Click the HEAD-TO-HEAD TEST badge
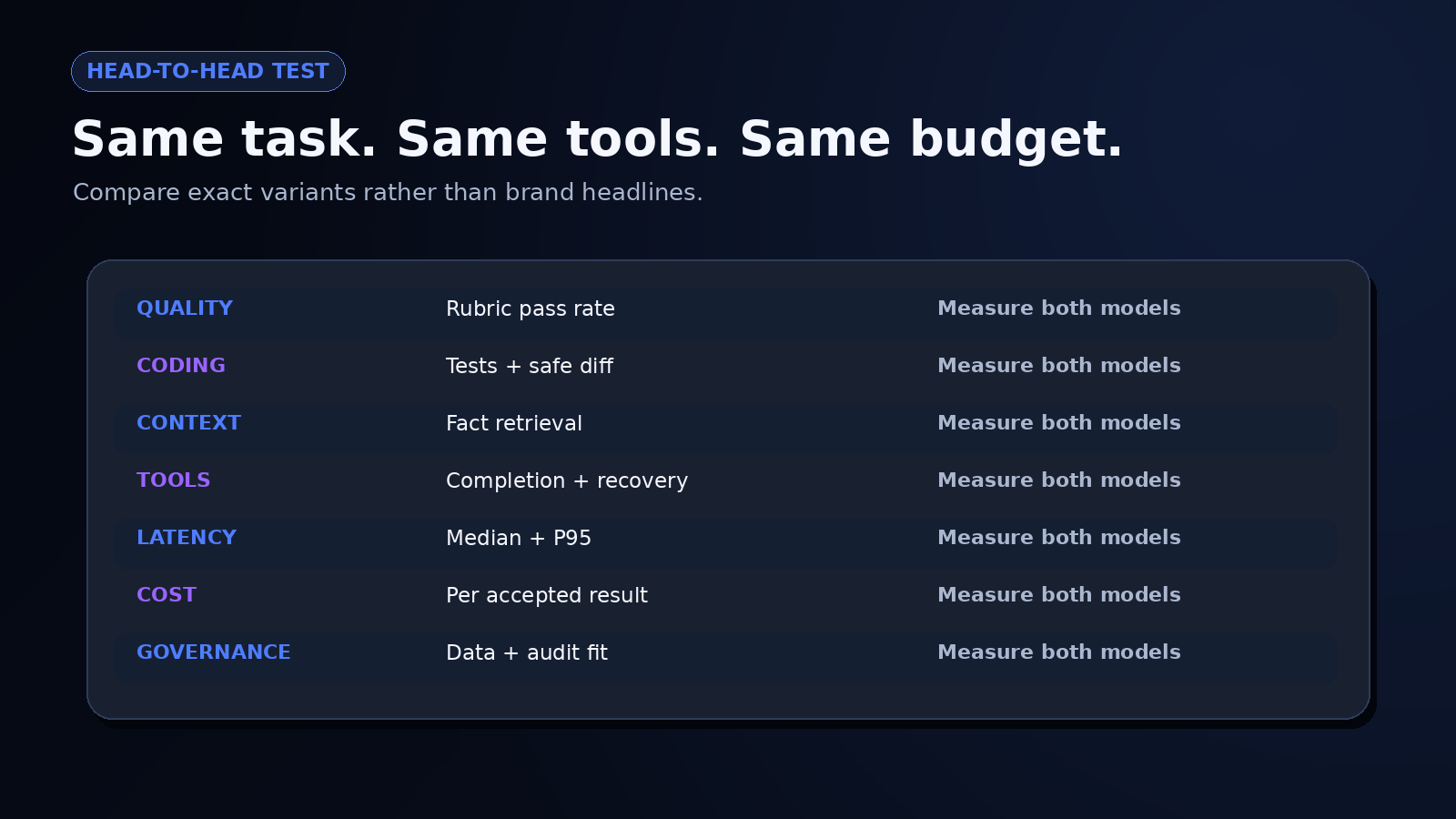Image resolution: width=1456 pixels, height=819 pixels. point(208,71)
